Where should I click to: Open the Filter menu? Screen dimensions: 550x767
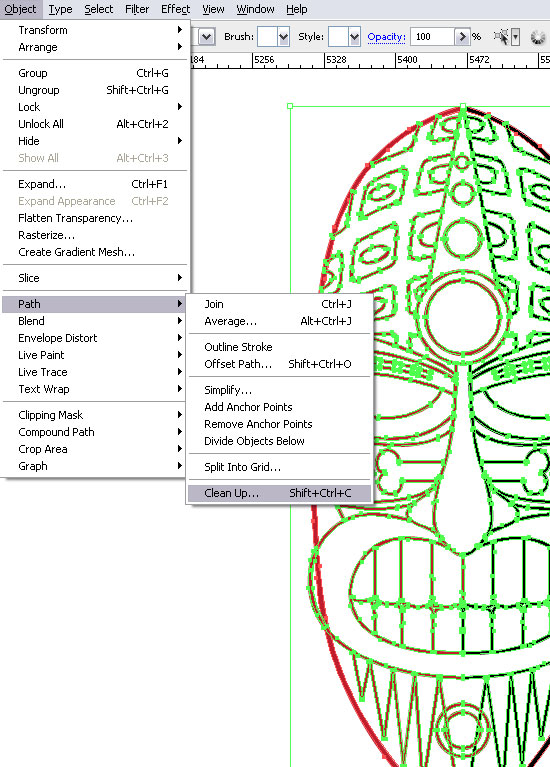(137, 9)
